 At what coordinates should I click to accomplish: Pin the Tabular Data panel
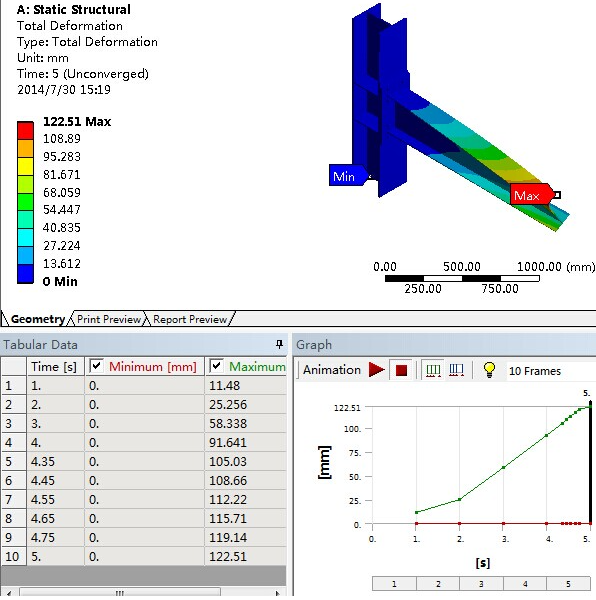(x=280, y=344)
